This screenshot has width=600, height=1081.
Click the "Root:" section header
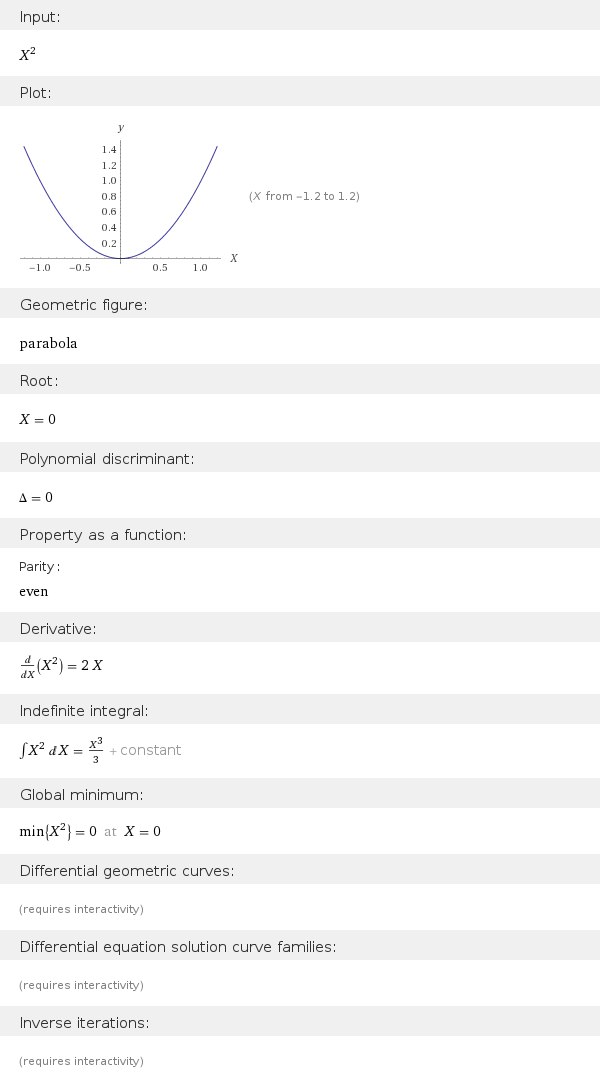pyautogui.click(x=39, y=381)
